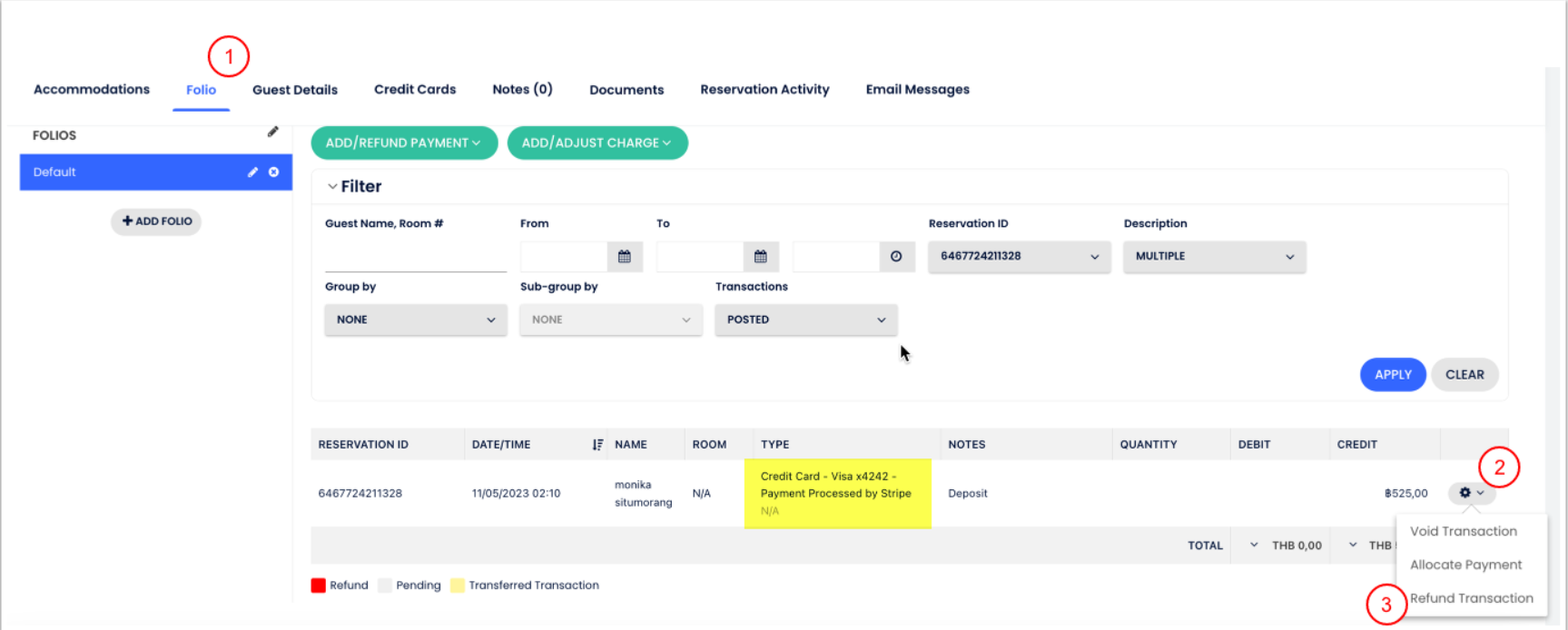Click remove icon on Default folio

[273, 172]
